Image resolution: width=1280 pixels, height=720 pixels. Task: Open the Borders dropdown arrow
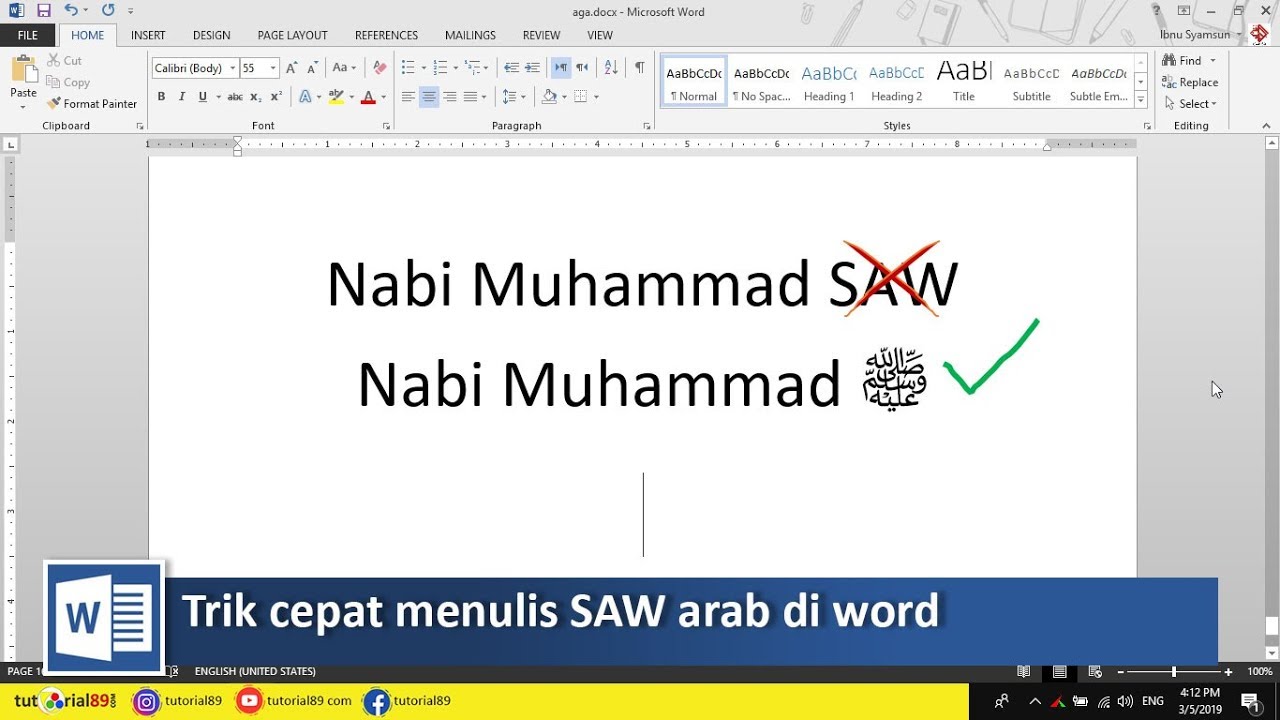596,97
